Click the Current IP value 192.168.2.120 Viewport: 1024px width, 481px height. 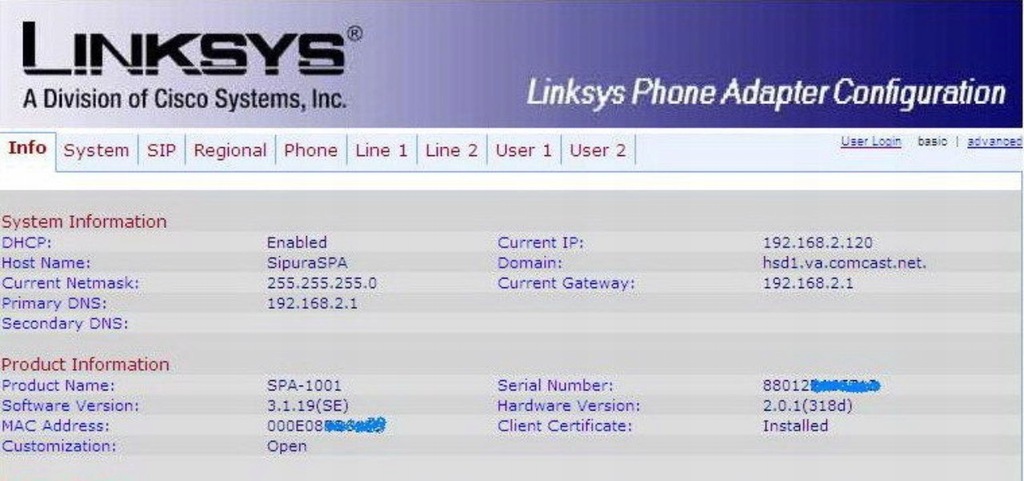(x=817, y=243)
